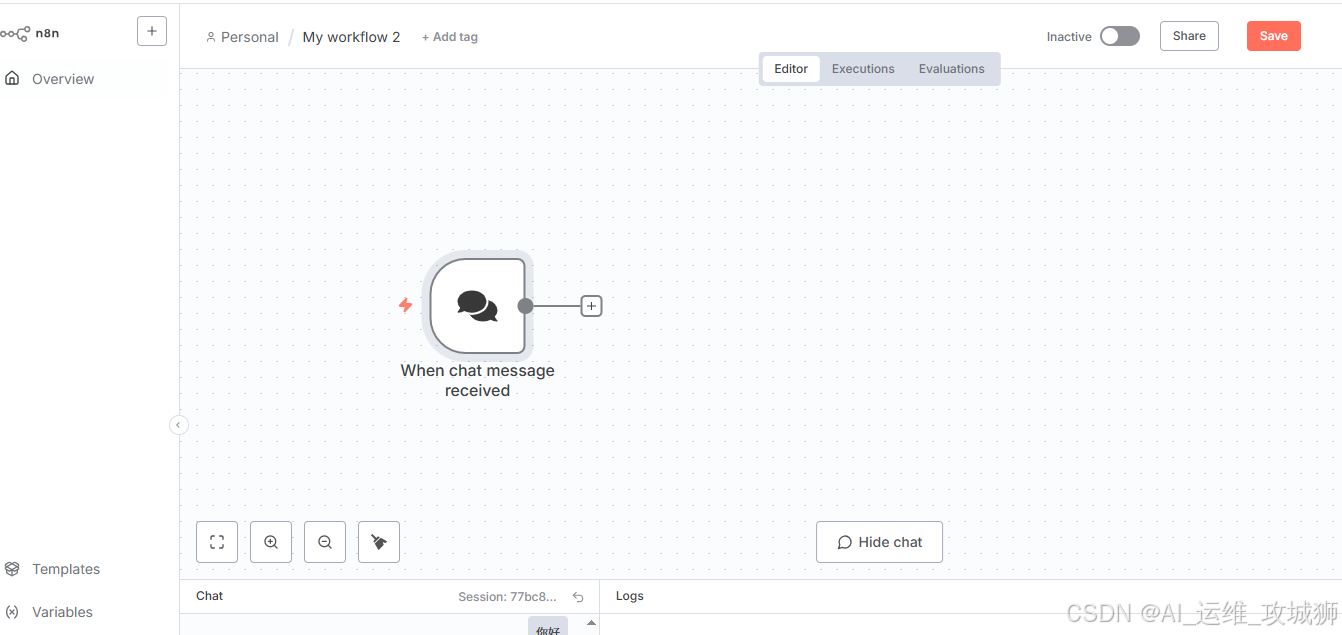Screen dimensions: 1342x635
Task: Reset the chat session
Action: [x=578, y=597]
